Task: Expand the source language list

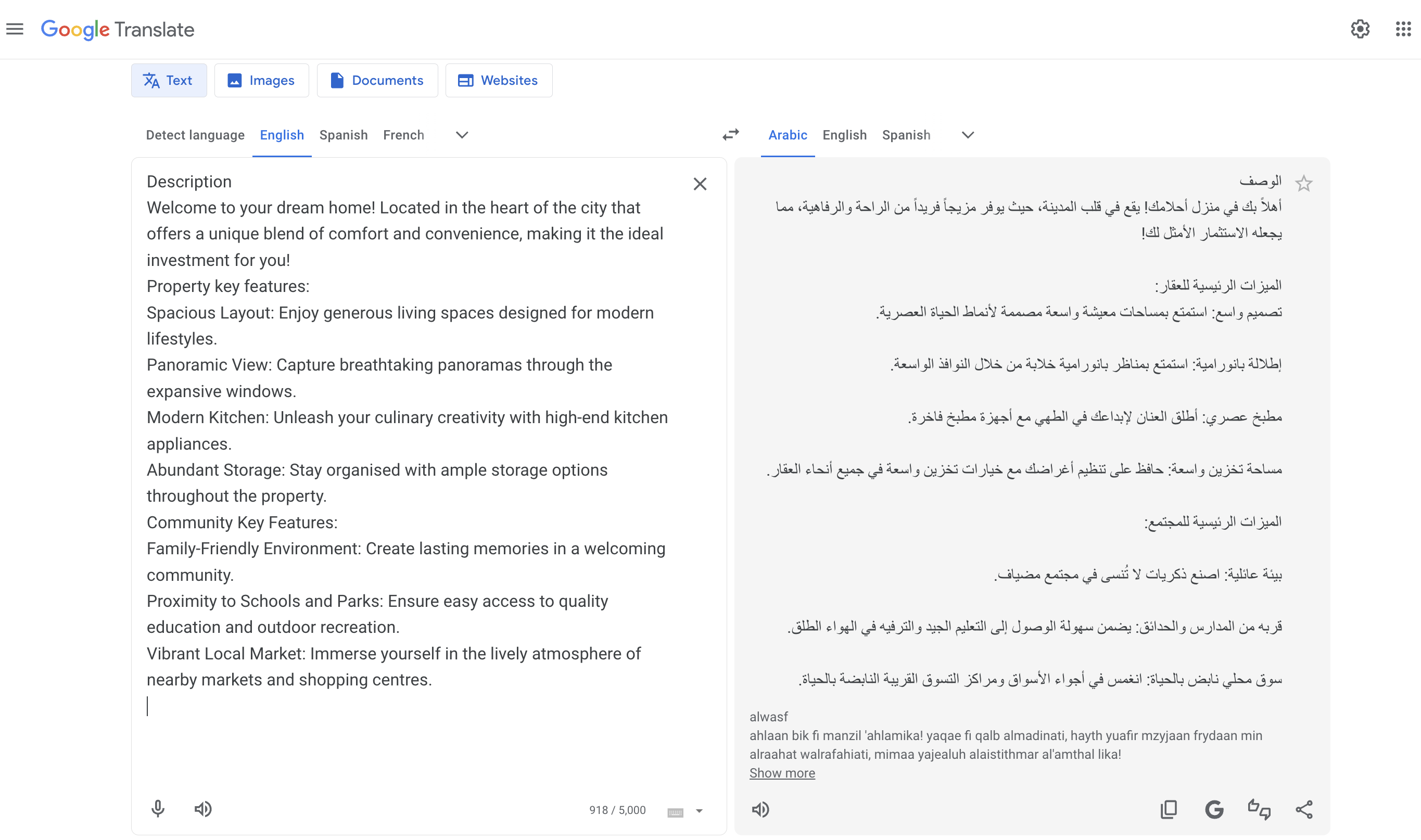Action: (x=462, y=135)
